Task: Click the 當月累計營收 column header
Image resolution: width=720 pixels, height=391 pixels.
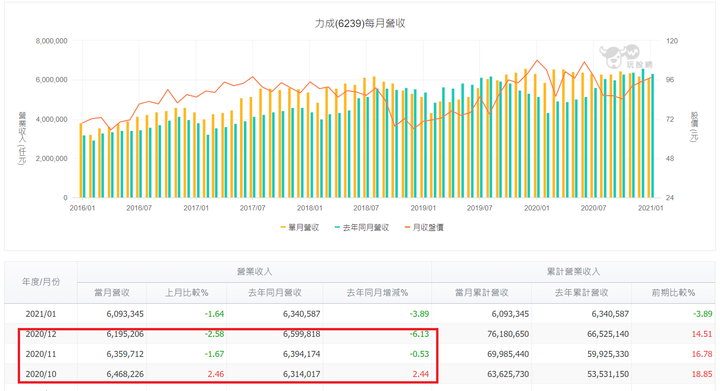Action: coord(482,293)
